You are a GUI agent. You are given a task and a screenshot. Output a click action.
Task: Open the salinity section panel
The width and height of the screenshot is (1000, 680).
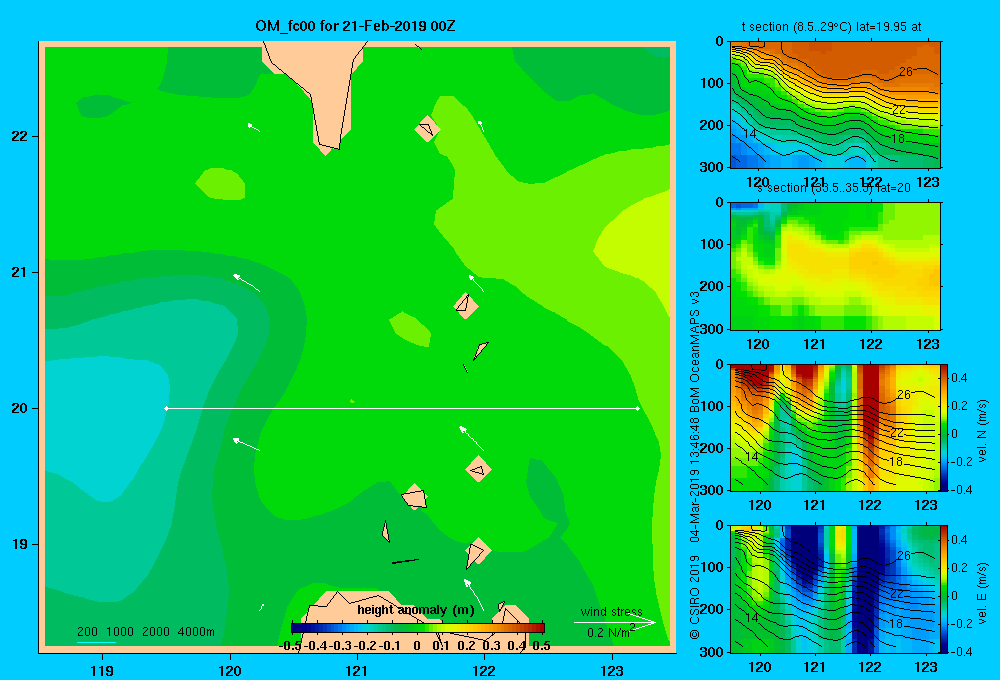[835, 266]
